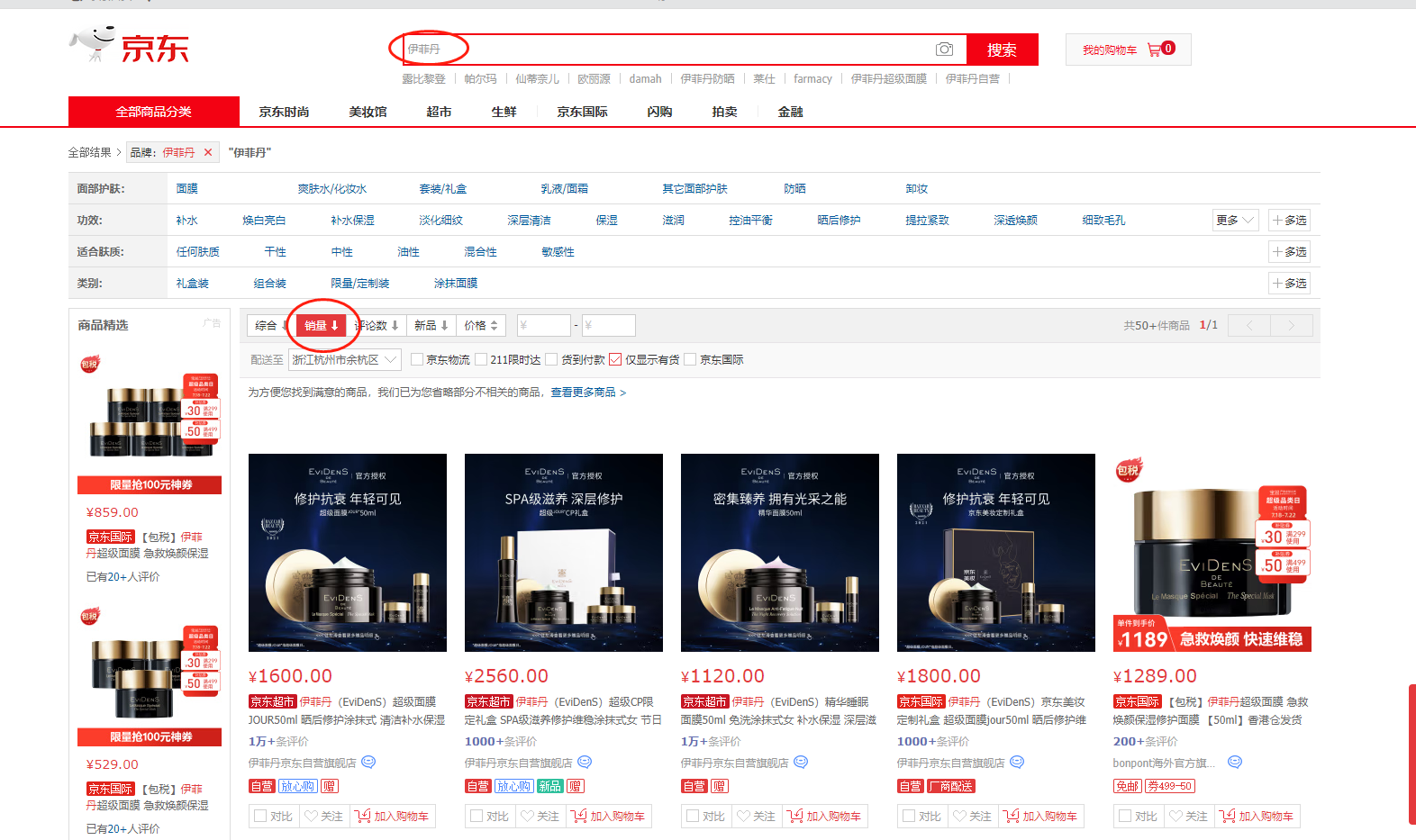1416x840 pixels.
Task: Add the ¥1120.00 product to cart
Action: click(x=825, y=817)
